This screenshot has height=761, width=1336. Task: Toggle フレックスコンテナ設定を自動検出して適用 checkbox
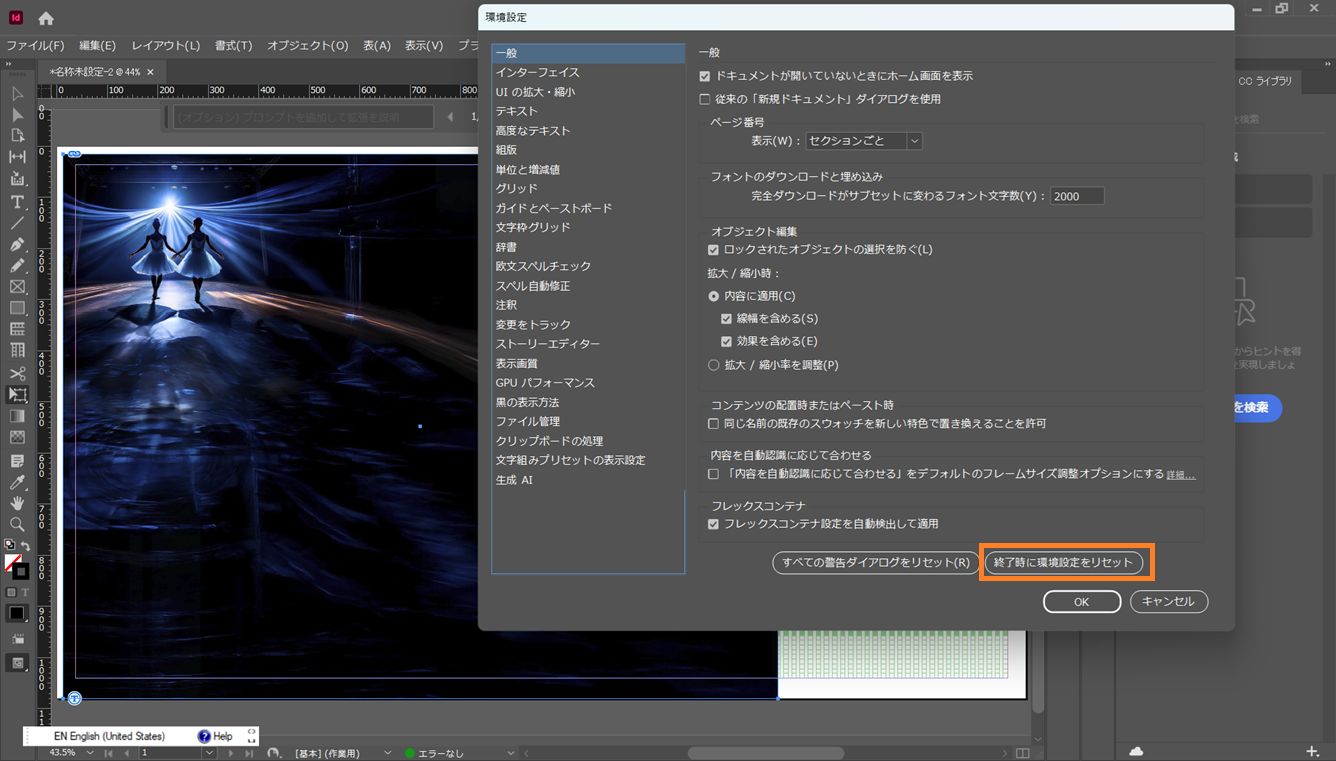[x=713, y=524]
